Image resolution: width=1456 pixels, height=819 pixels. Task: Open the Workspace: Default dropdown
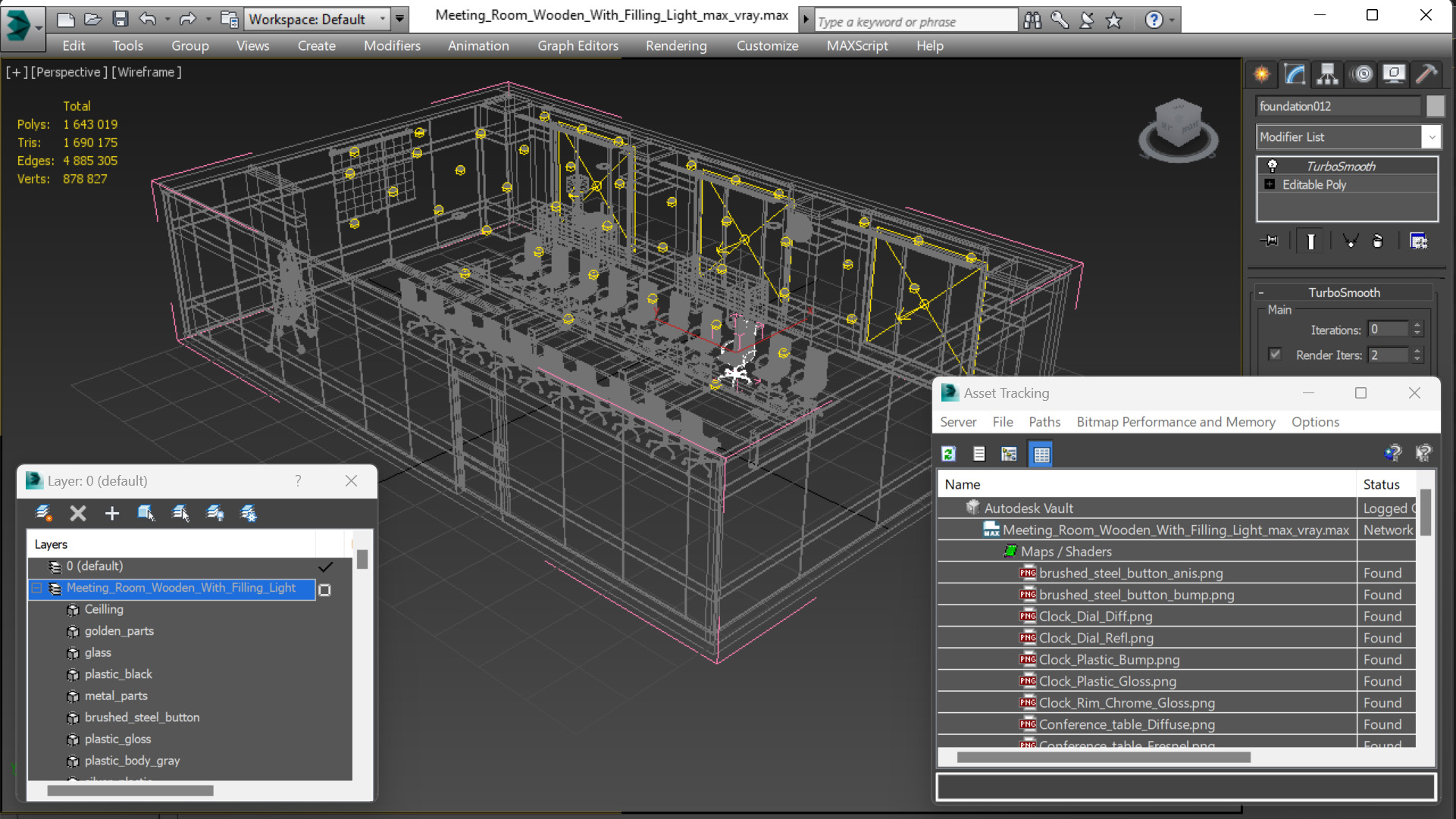tap(382, 19)
